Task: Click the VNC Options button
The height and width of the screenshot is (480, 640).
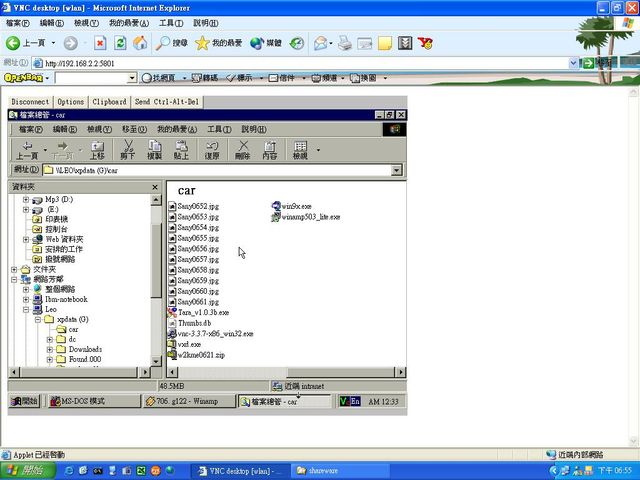Action: [x=70, y=102]
